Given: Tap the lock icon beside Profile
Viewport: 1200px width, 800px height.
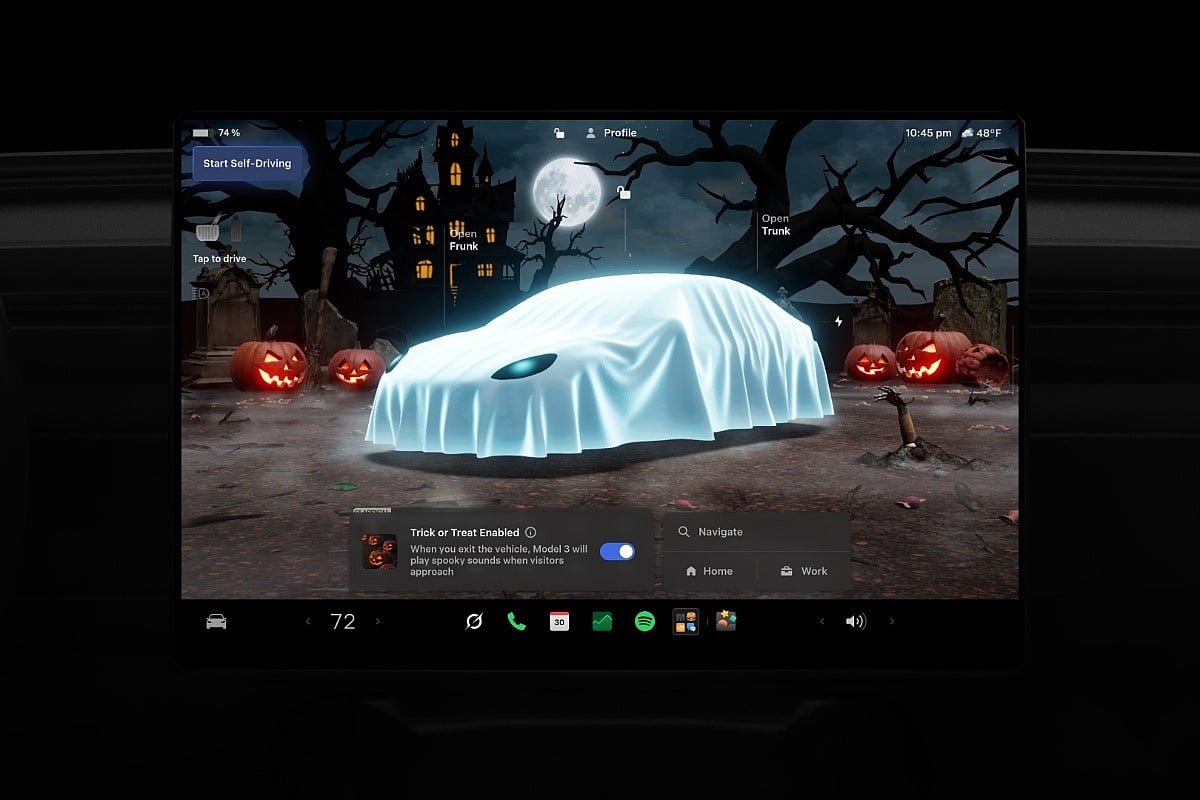Looking at the screenshot, I should click(559, 133).
